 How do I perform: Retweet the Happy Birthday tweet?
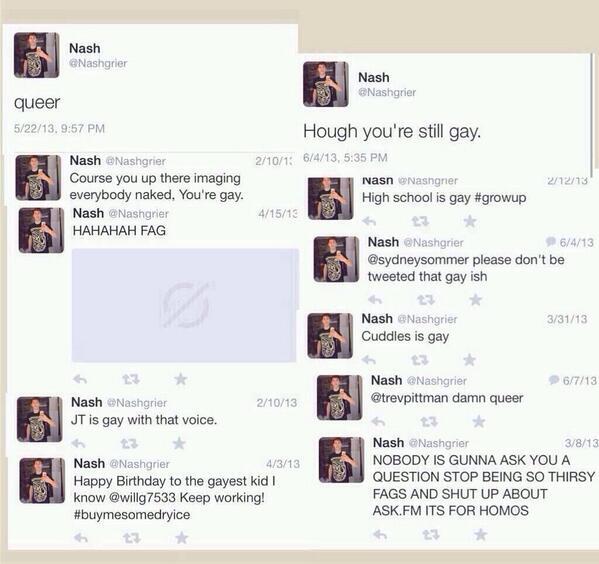tap(131, 538)
